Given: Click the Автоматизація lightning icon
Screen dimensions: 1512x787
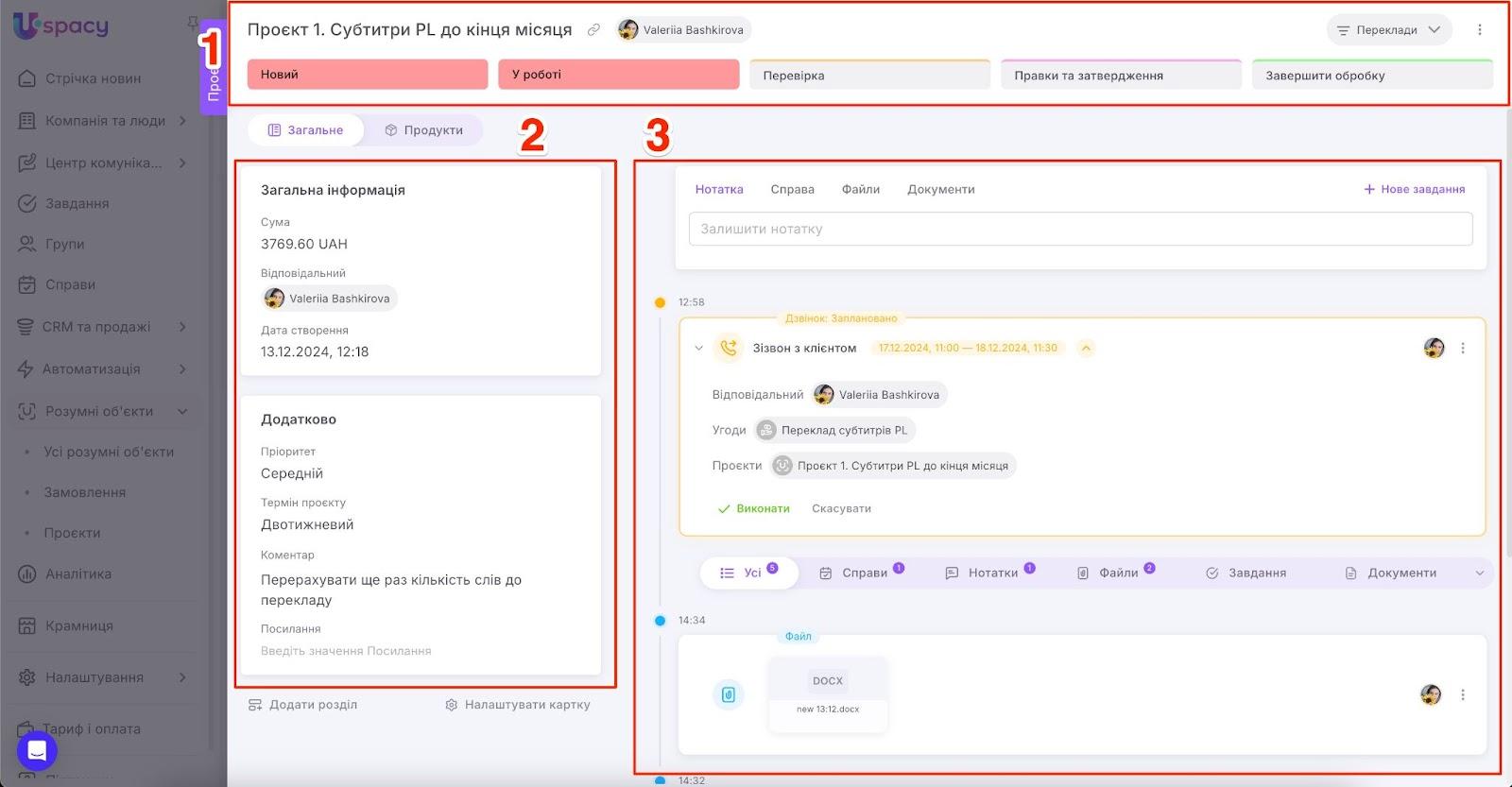Looking at the screenshot, I should tap(26, 368).
